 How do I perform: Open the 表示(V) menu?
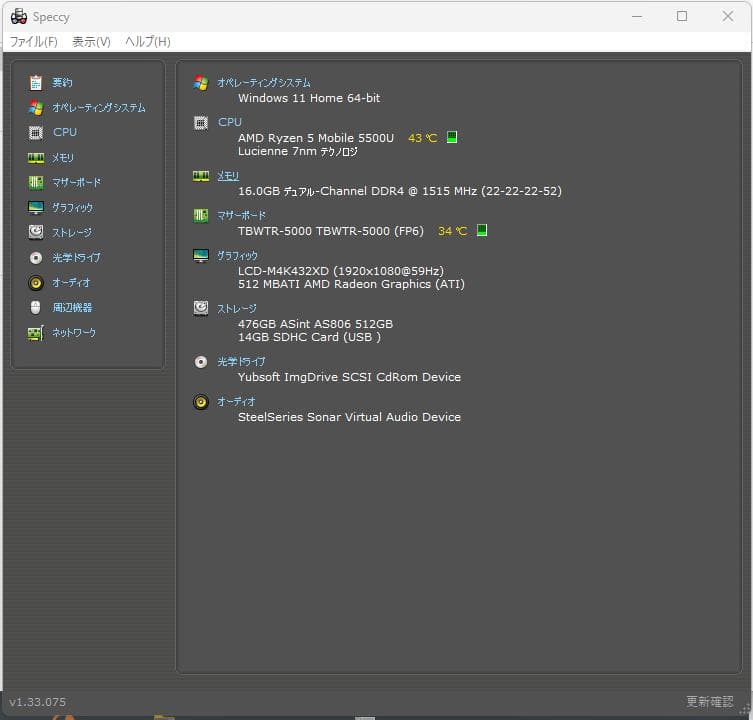point(91,42)
